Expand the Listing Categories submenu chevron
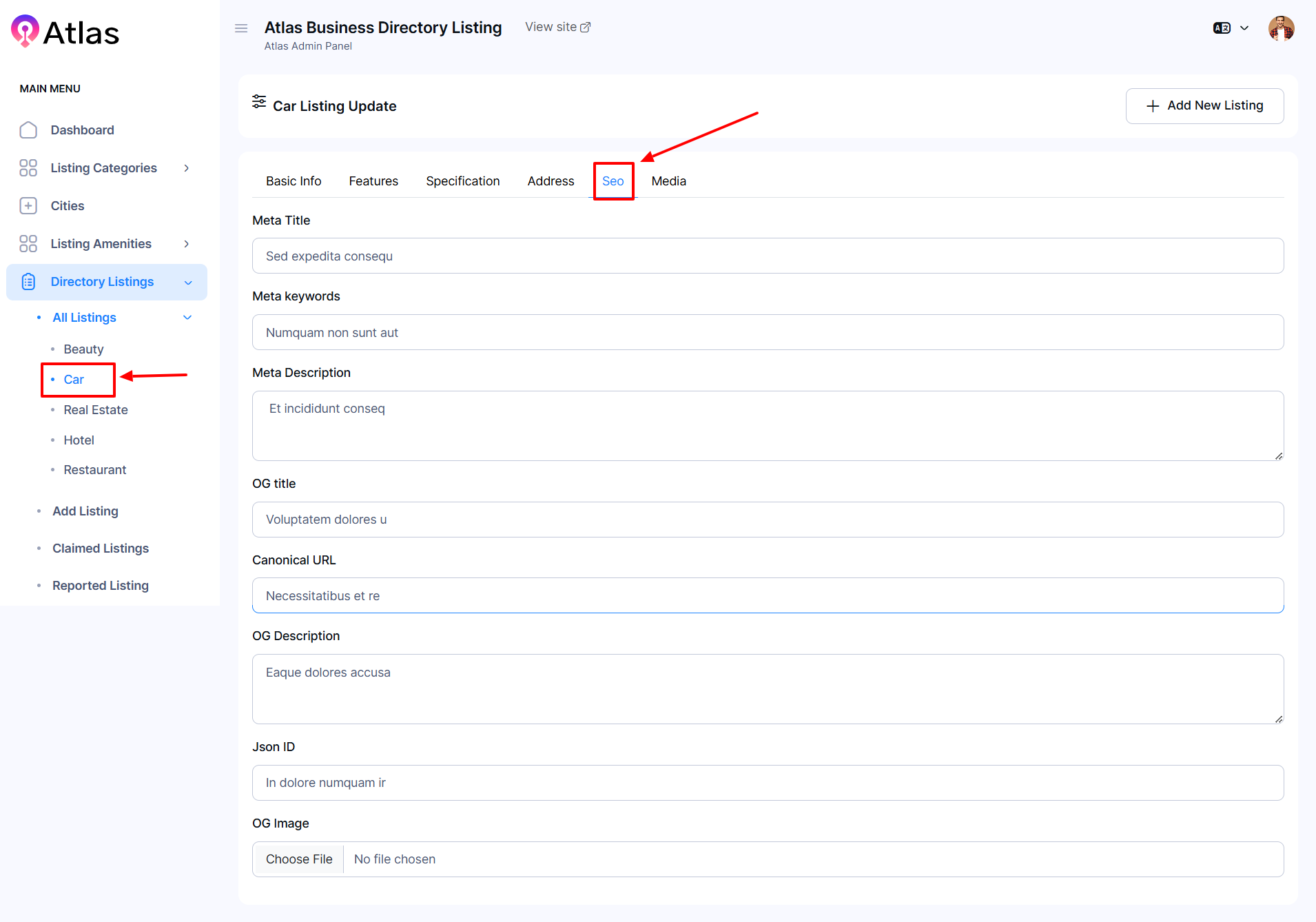The height and width of the screenshot is (922, 1316). tap(186, 168)
